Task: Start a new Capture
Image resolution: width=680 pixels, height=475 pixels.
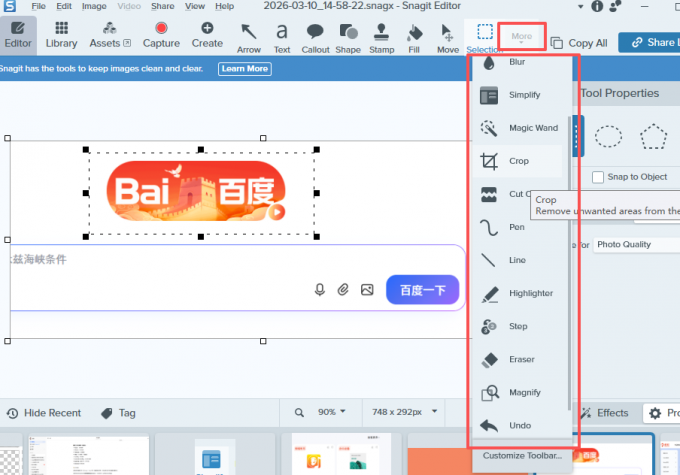Action: 161,36
